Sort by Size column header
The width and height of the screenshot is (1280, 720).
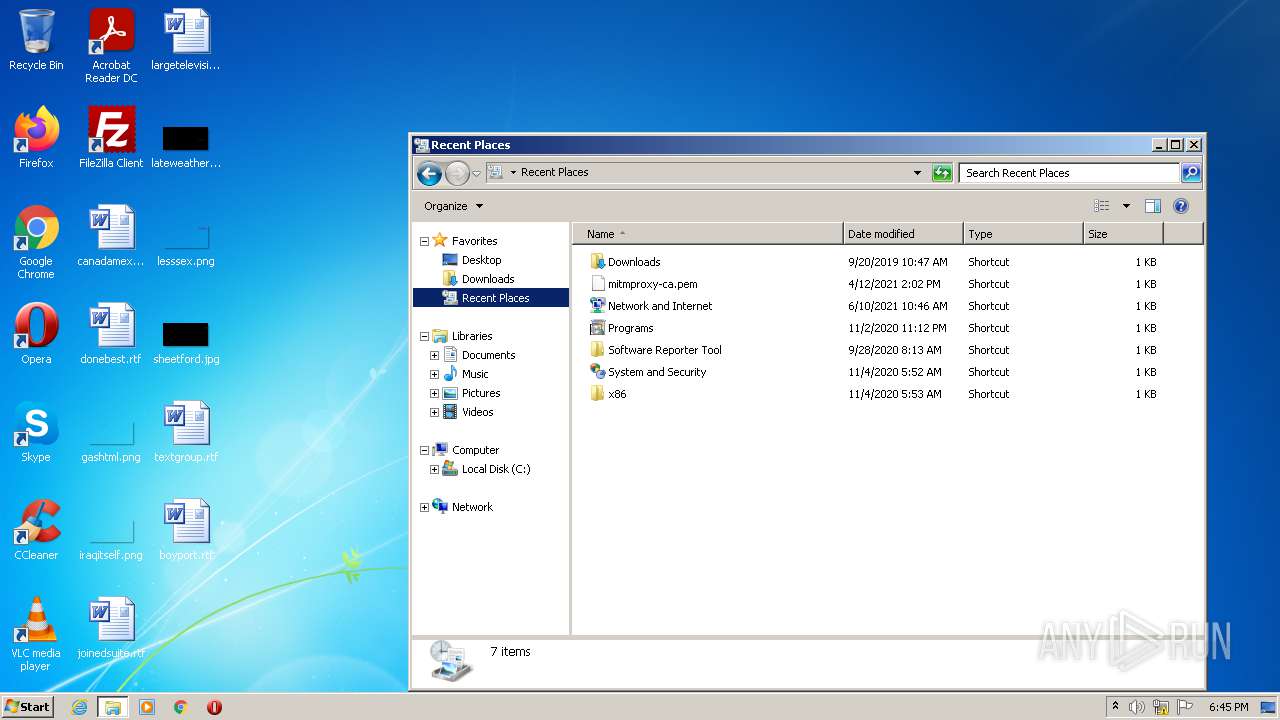pos(1123,234)
